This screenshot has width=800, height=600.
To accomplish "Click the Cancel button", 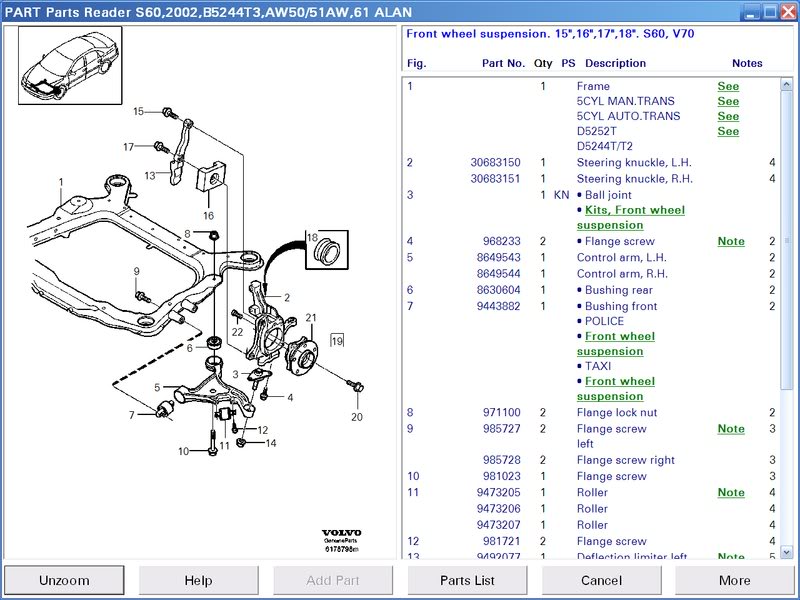I will pos(601,580).
